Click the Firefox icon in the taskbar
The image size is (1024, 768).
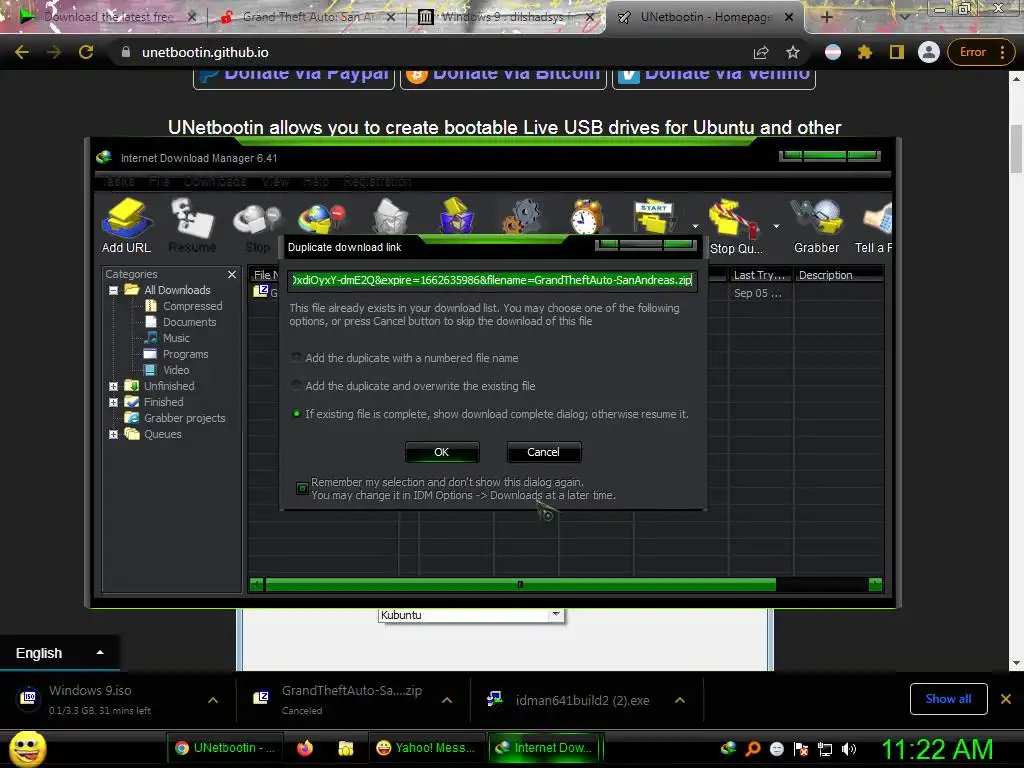[x=305, y=748]
